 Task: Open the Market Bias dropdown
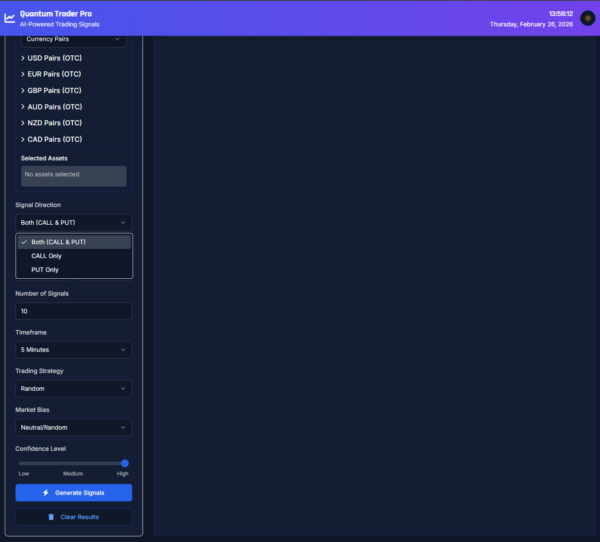tap(74, 427)
